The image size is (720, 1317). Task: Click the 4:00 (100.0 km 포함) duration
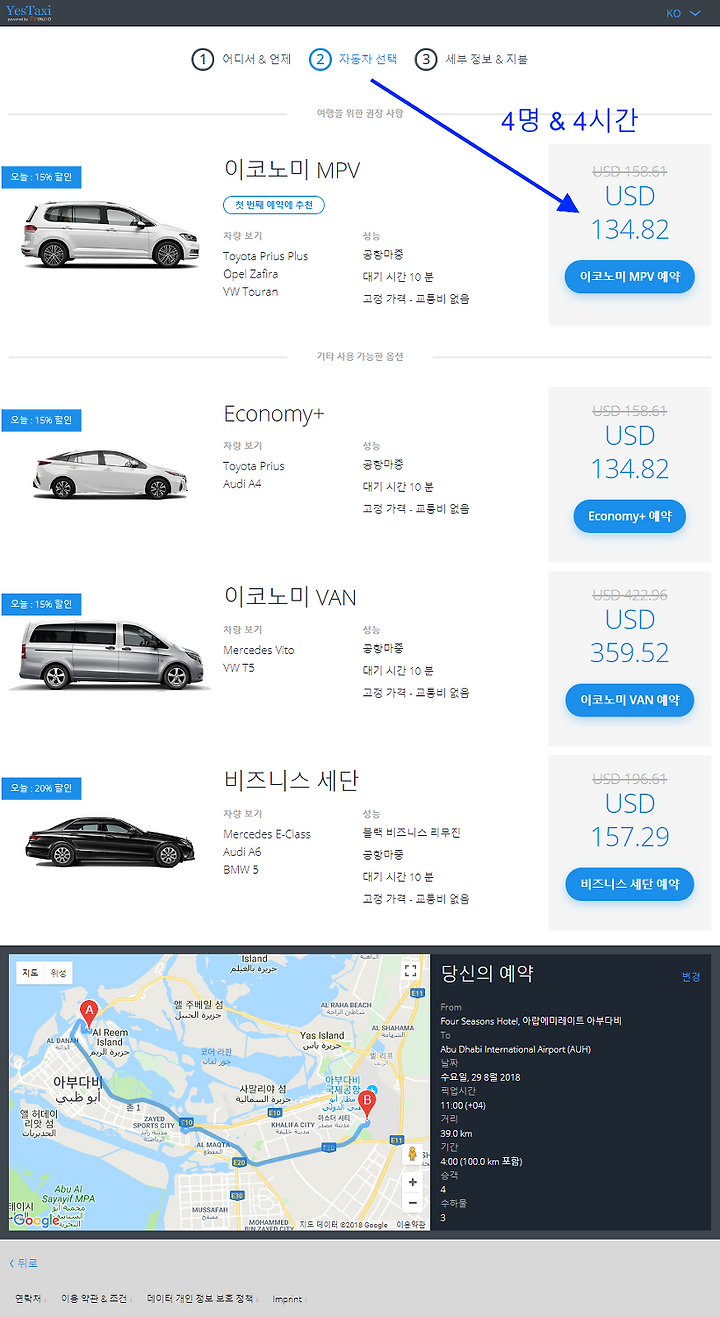[x=481, y=1162]
